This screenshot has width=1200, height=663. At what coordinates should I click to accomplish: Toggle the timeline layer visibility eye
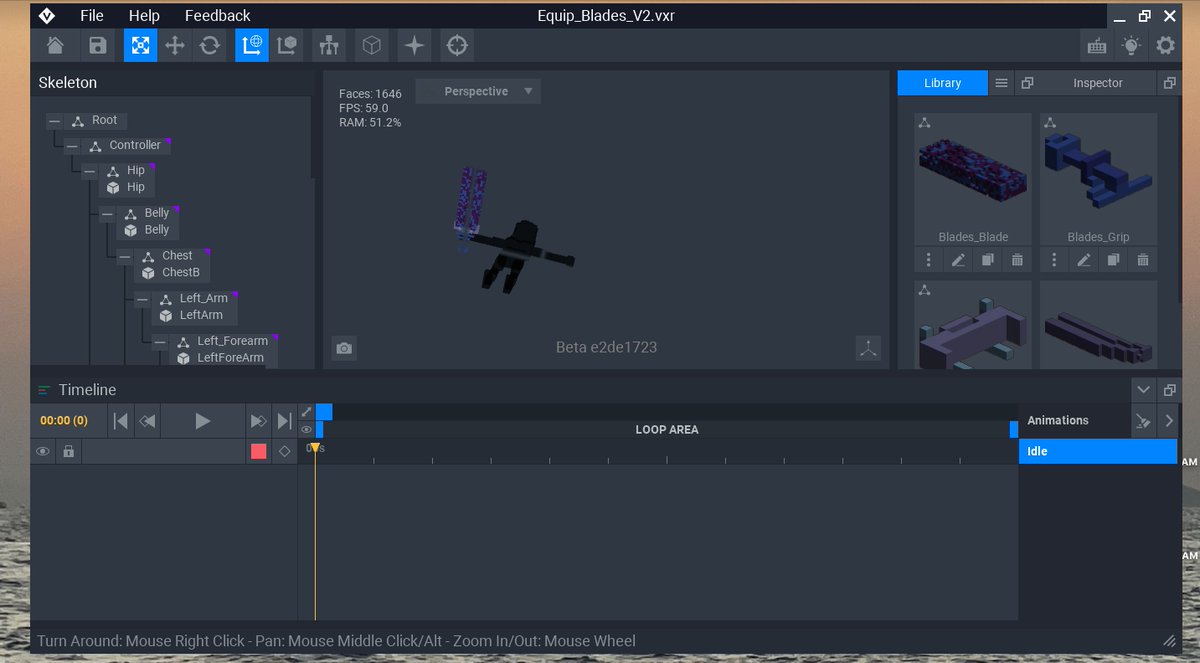click(x=42, y=452)
